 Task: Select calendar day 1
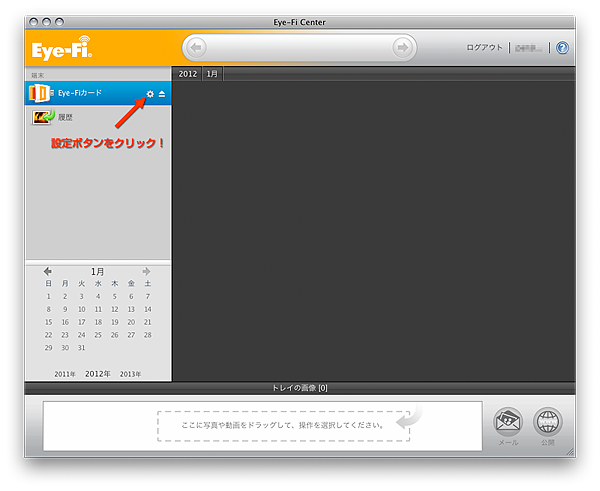pyautogui.click(x=49, y=296)
